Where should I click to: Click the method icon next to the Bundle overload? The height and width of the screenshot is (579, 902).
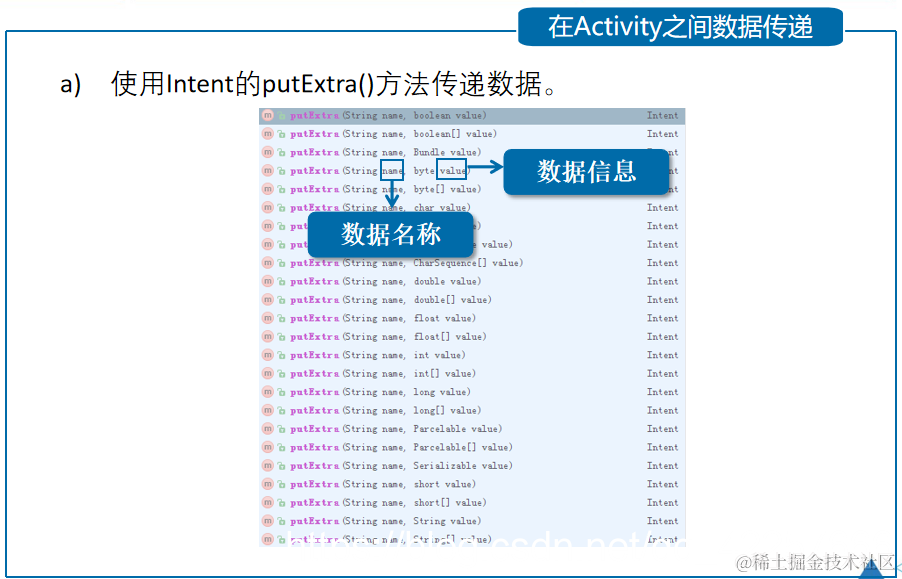(x=267, y=152)
